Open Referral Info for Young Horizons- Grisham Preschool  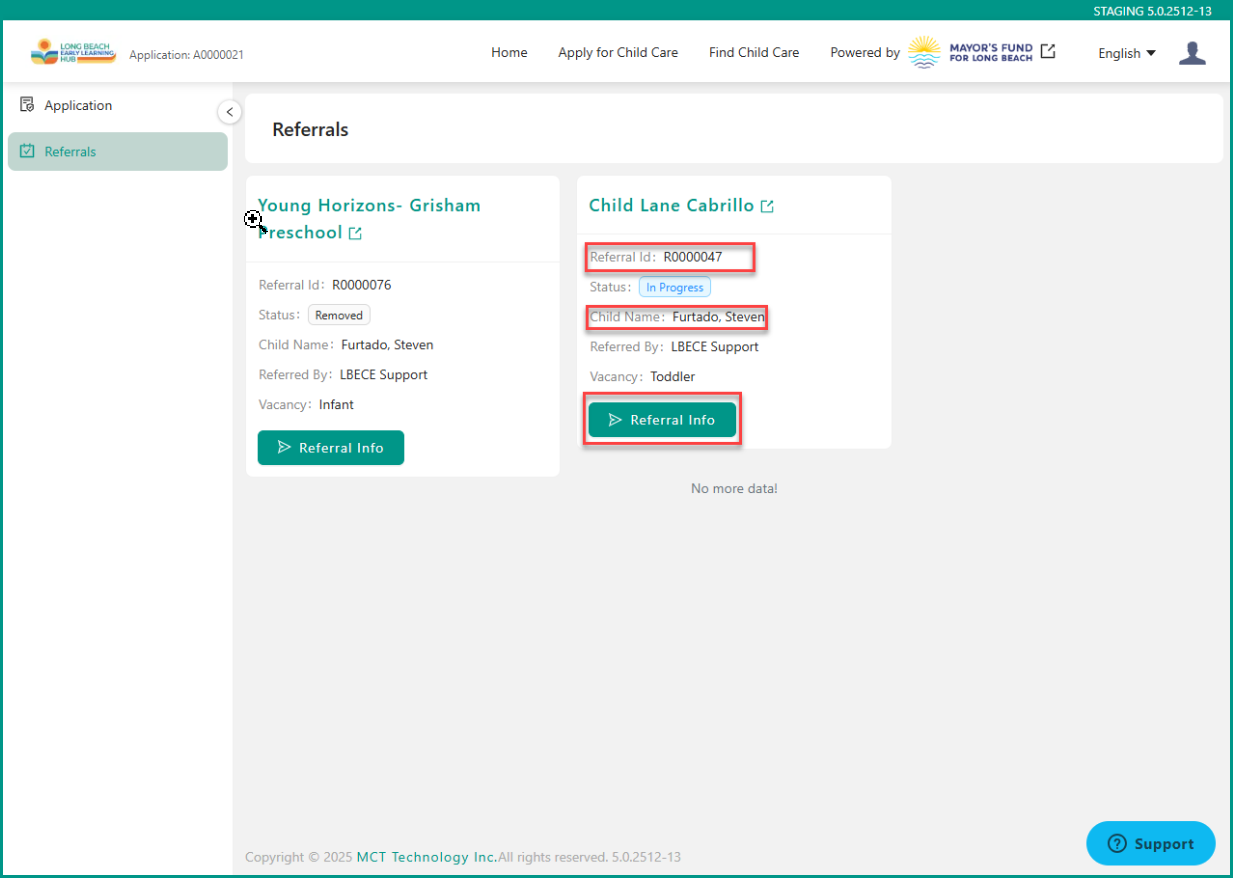click(331, 448)
